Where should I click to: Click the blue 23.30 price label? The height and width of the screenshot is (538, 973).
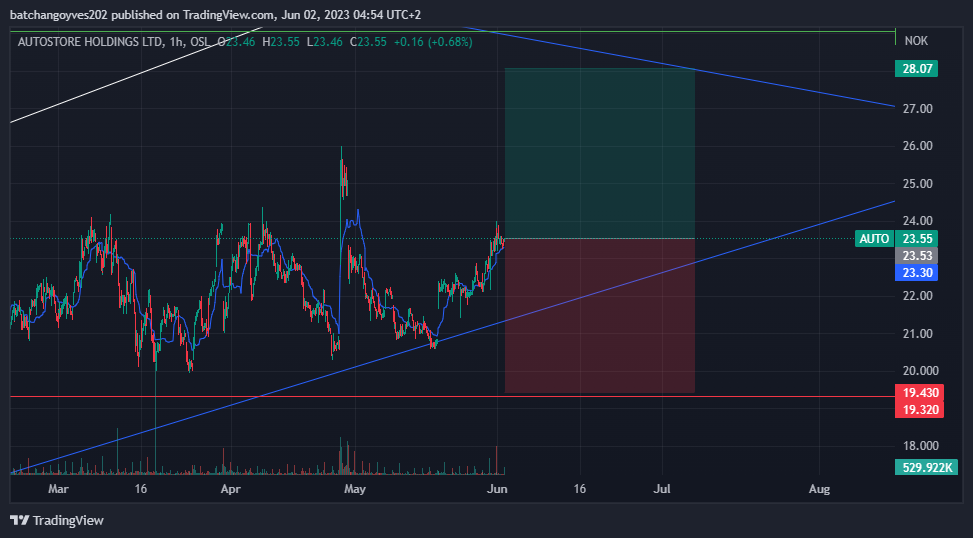click(x=917, y=272)
